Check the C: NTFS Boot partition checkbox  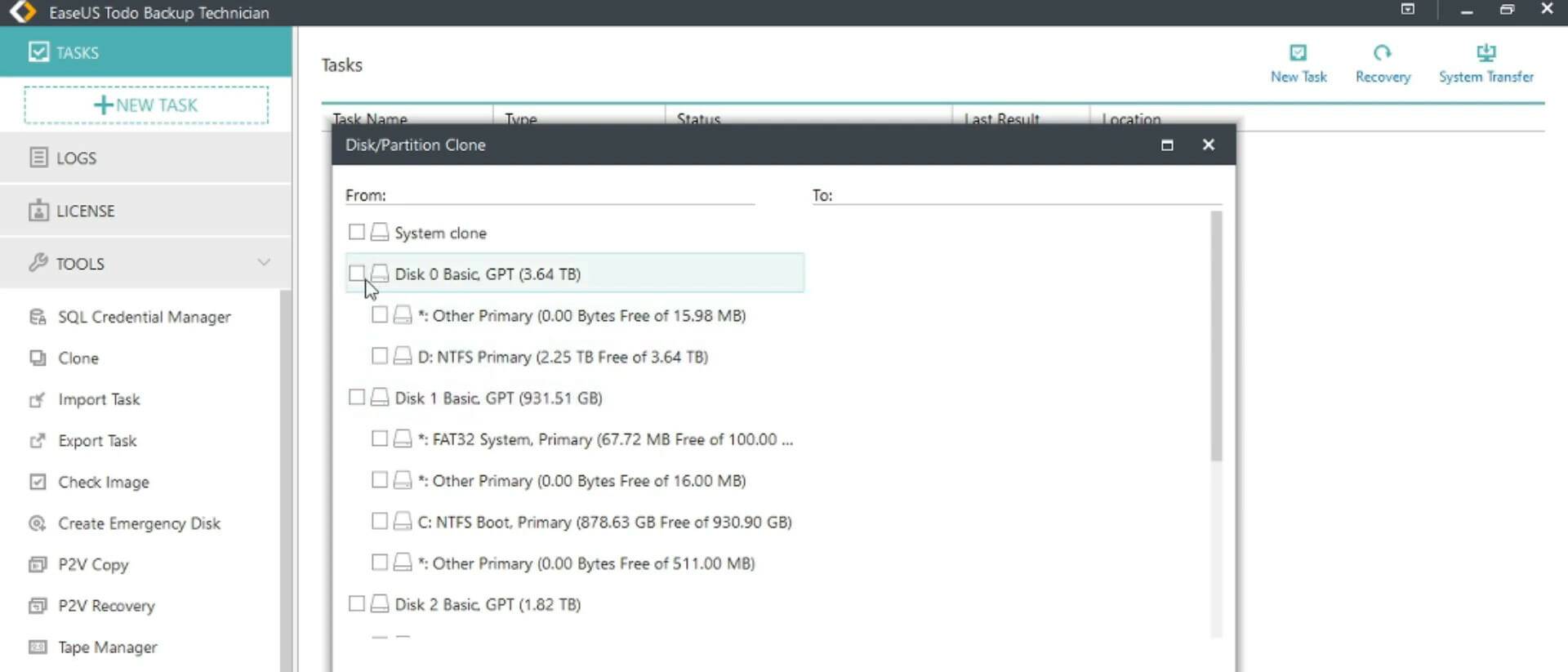pyautogui.click(x=379, y=521)
